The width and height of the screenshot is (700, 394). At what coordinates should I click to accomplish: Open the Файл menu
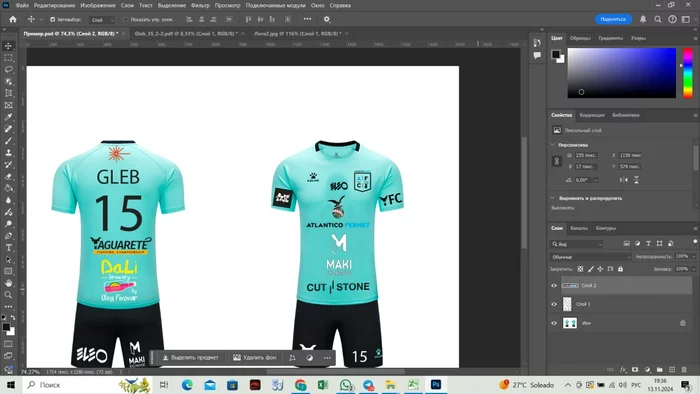[x=22, y=5]
